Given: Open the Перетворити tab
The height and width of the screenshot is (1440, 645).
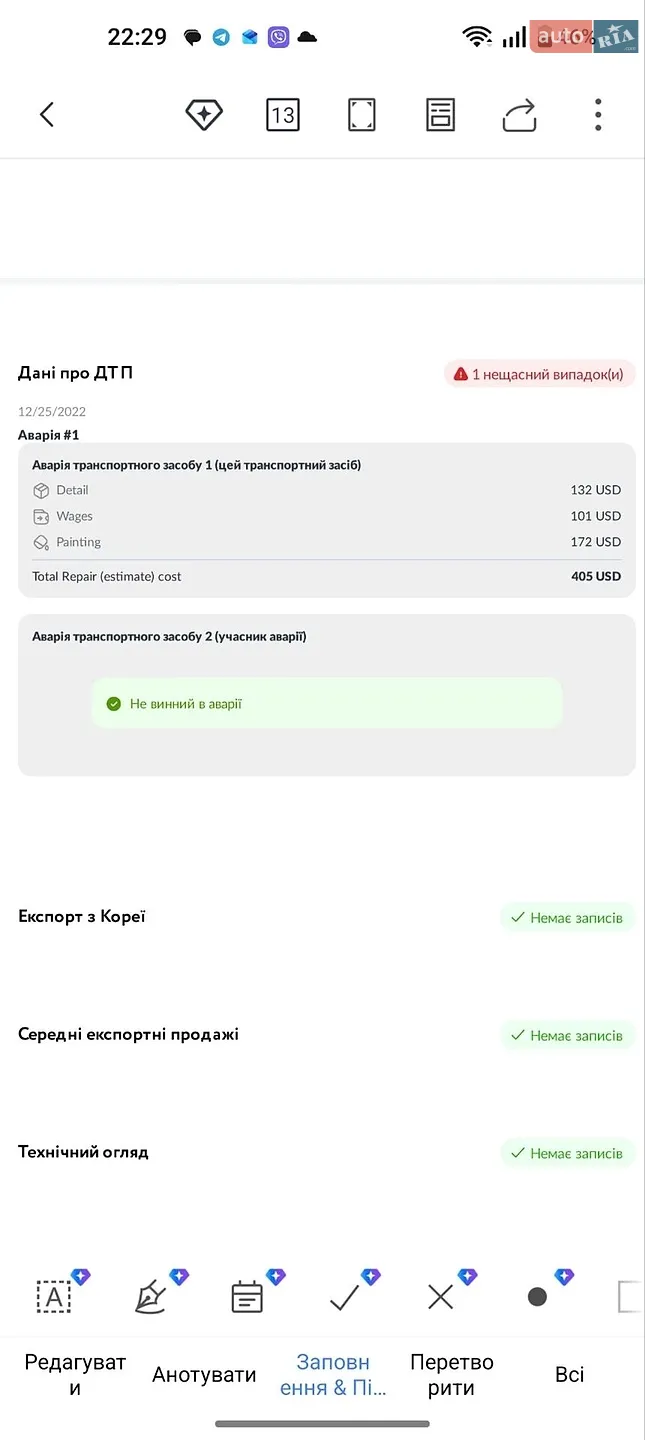Looking at the screenshot, I should point(452,1375).
